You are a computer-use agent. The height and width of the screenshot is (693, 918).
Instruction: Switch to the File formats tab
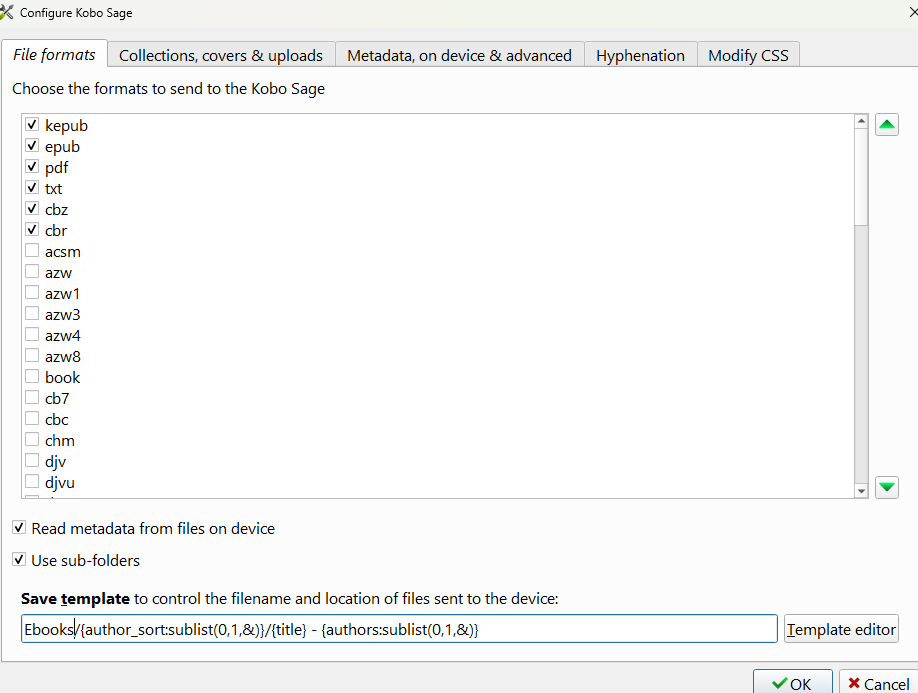coord(54,54)
